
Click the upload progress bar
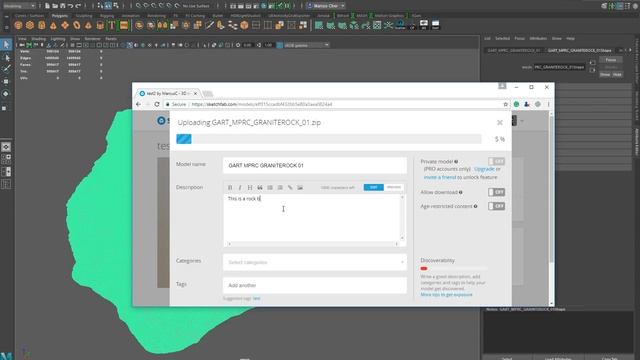(329, 139)
